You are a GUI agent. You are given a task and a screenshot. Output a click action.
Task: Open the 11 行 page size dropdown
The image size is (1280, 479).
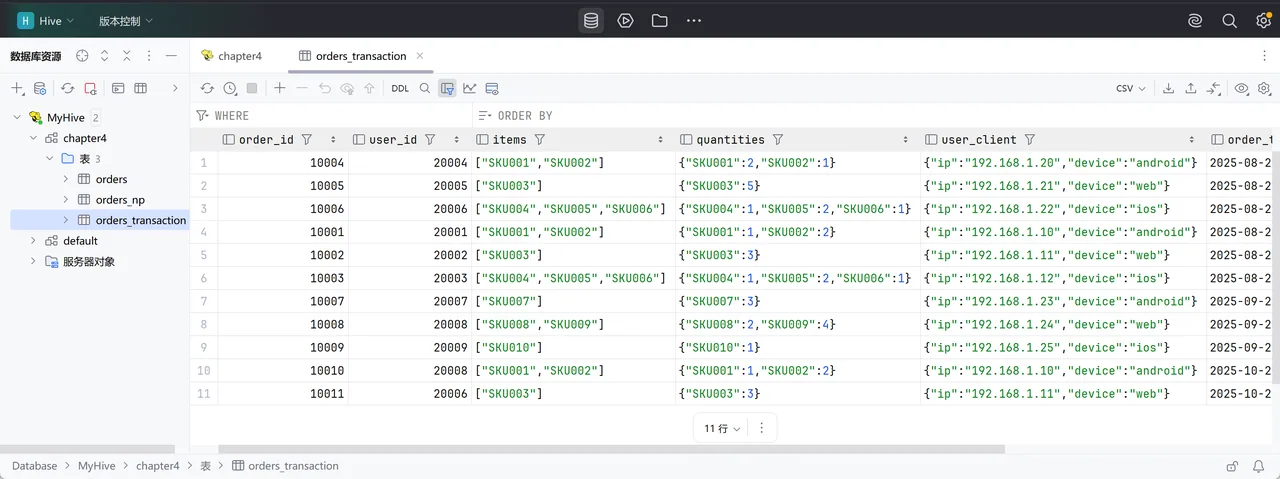tap(722, 428)
